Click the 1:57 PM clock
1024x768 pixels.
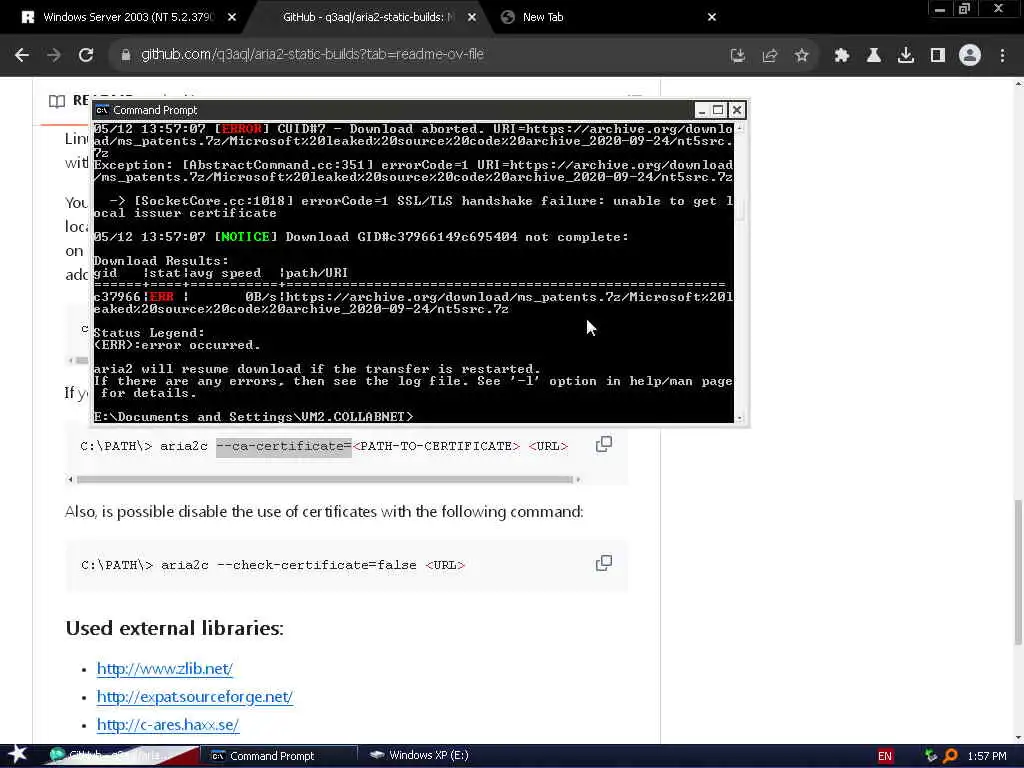[987, 756]
